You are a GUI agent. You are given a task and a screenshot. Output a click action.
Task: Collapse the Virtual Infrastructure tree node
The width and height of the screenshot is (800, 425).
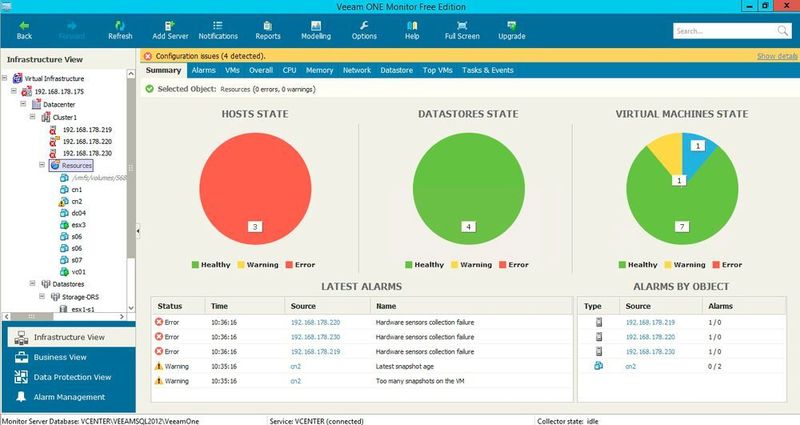click(x=5, y=78)
